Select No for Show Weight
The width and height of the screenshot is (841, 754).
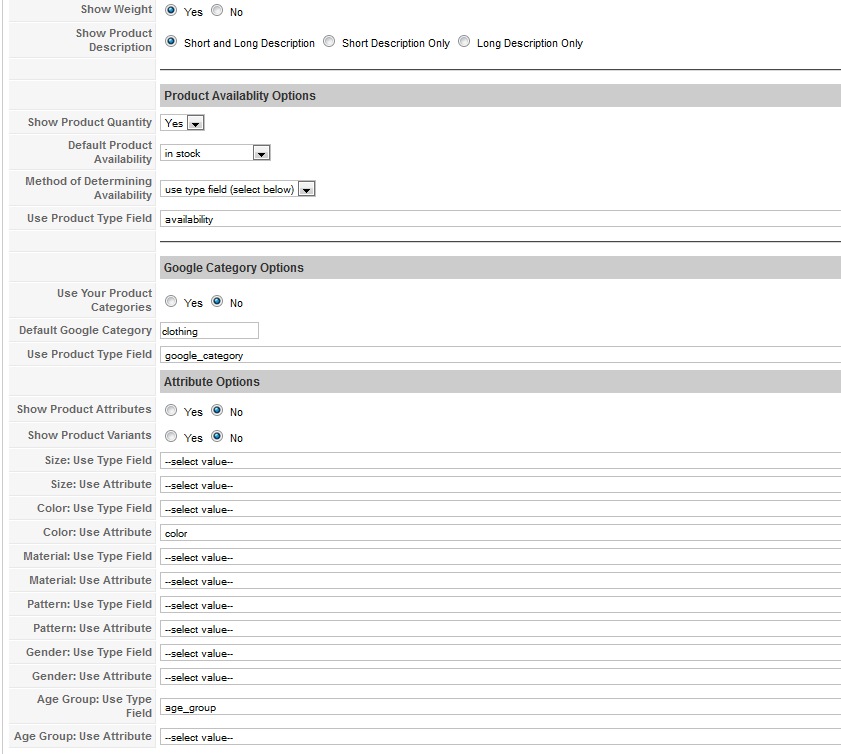pyautogui.click(x=217, y=10)
